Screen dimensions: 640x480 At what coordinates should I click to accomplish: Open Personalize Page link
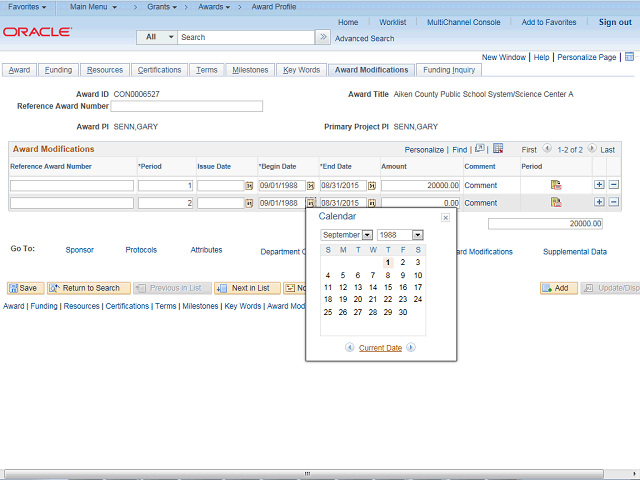(587, 57)
